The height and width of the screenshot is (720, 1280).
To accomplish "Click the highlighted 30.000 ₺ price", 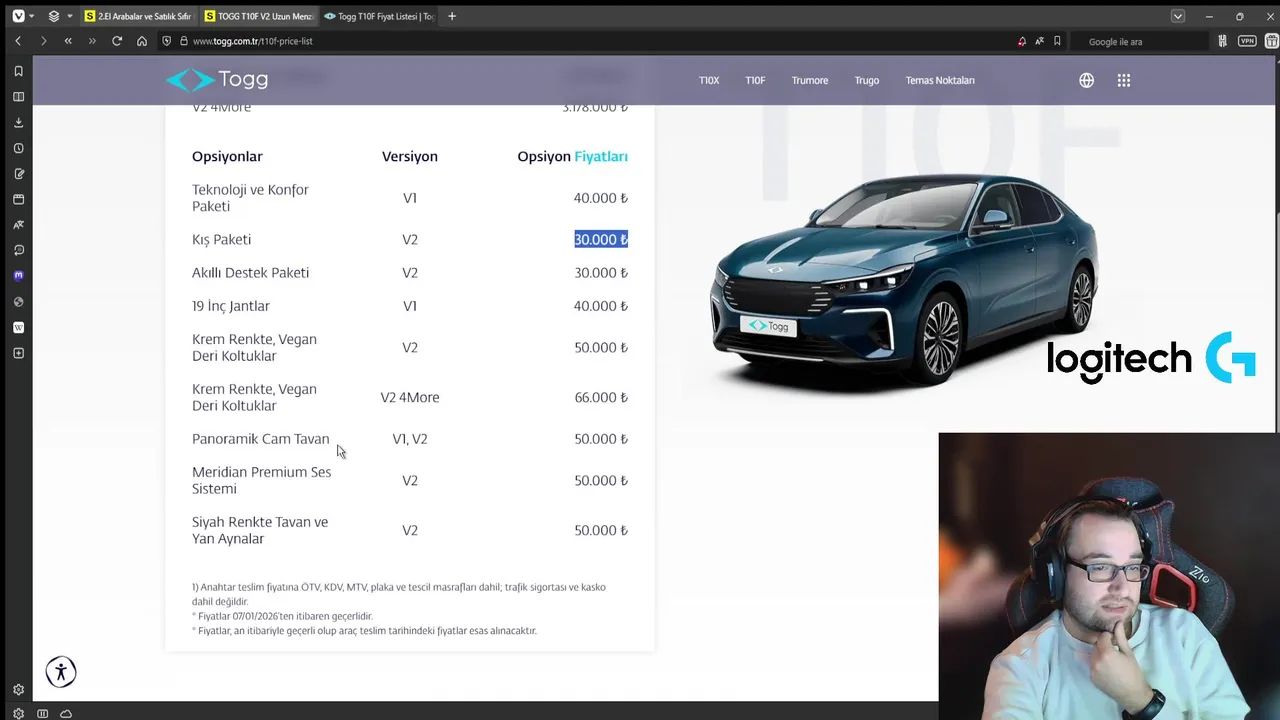I will coord(601,239).
